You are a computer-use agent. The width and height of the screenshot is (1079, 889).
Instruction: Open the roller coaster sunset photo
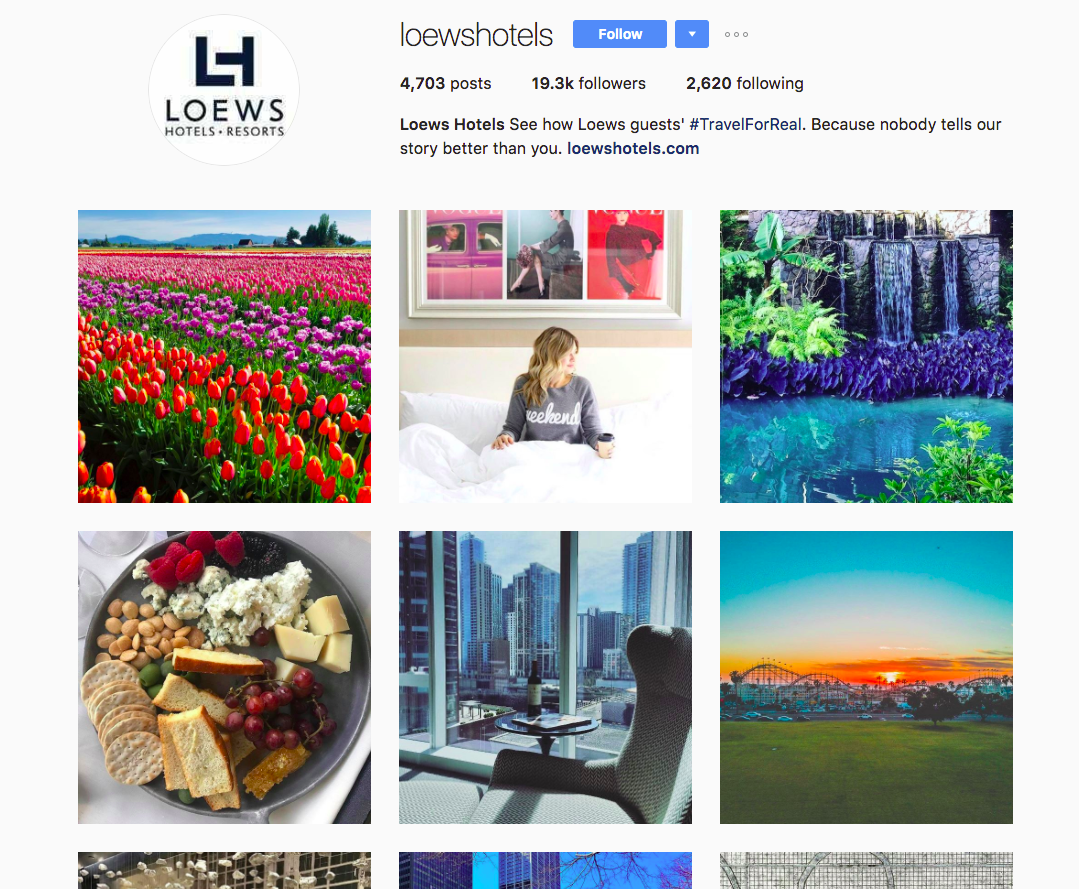pos(866,677)
